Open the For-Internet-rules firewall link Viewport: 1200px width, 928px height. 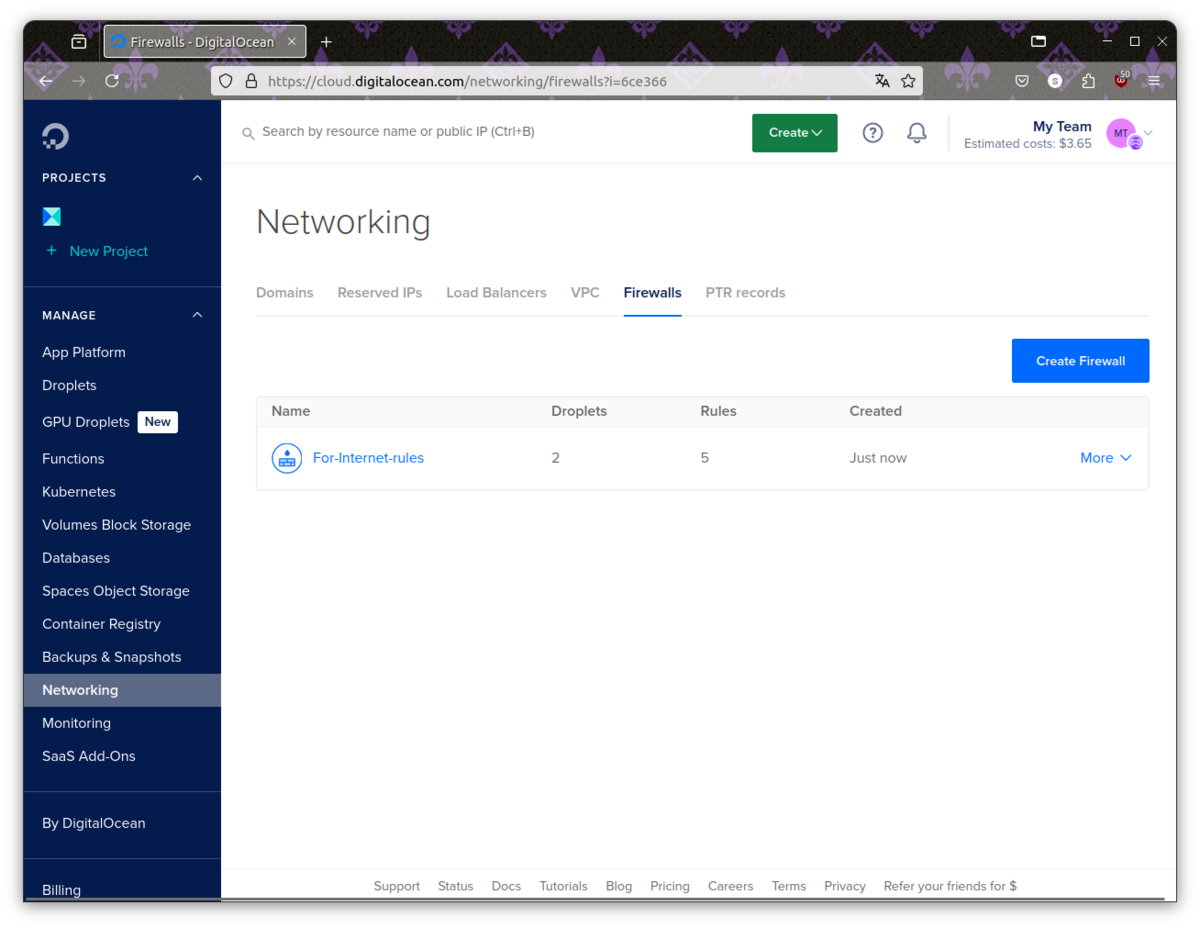(x=368, y=458)
